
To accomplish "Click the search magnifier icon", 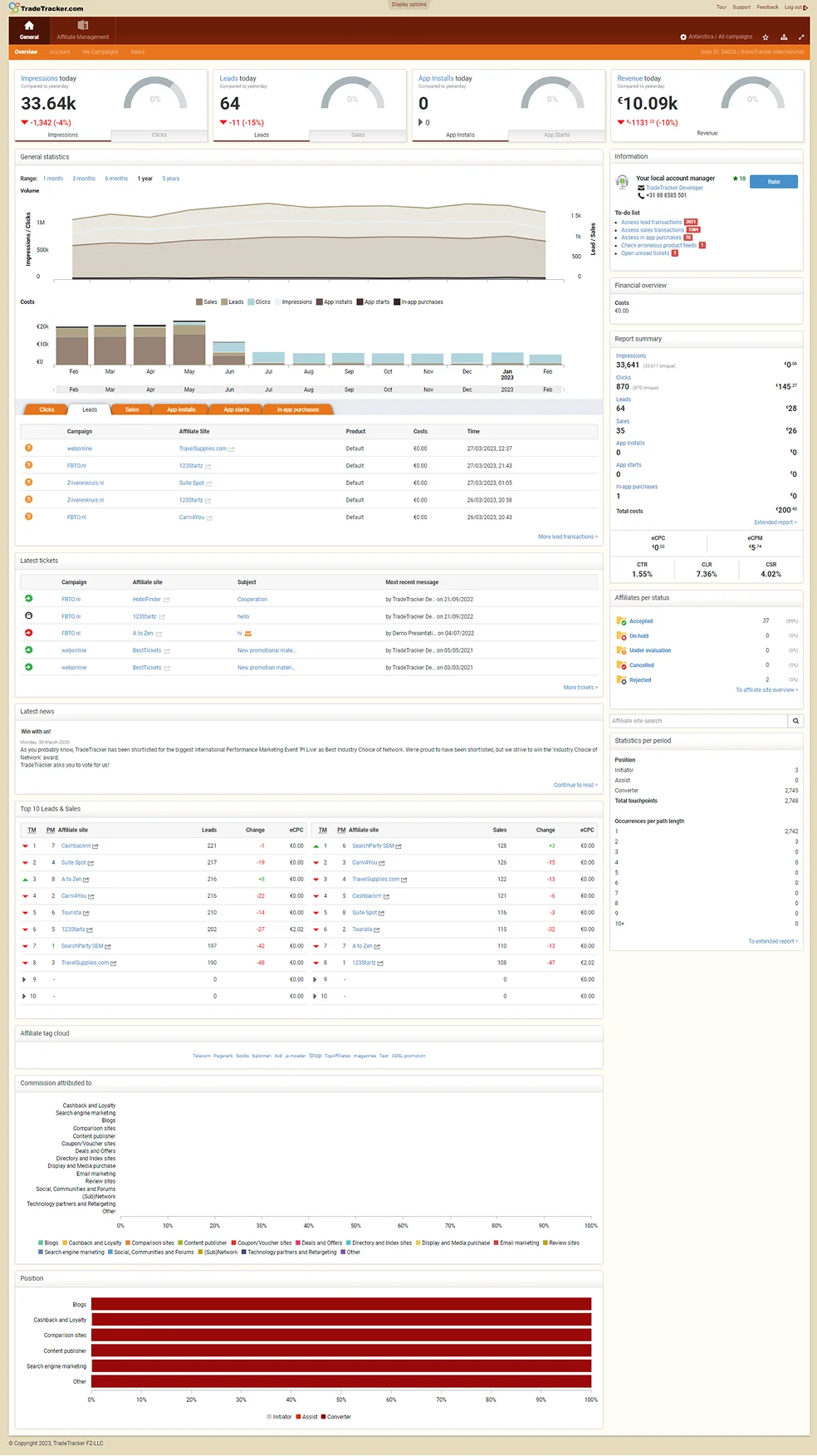I will (795, 721).
